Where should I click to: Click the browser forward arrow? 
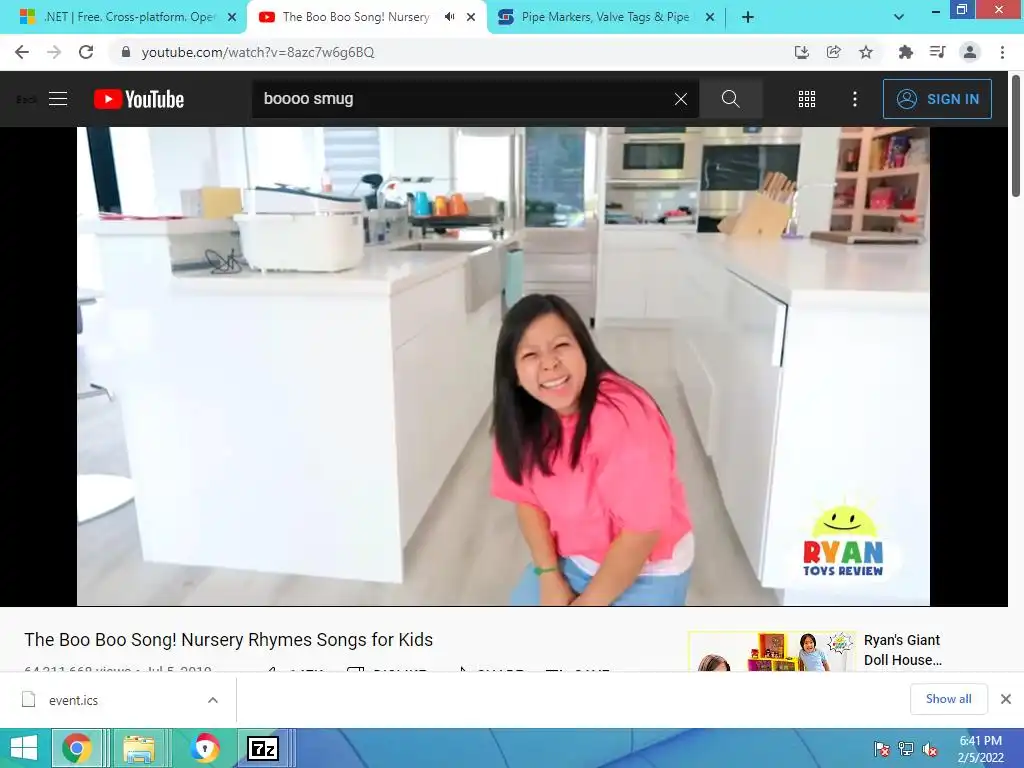coord(54,52)
